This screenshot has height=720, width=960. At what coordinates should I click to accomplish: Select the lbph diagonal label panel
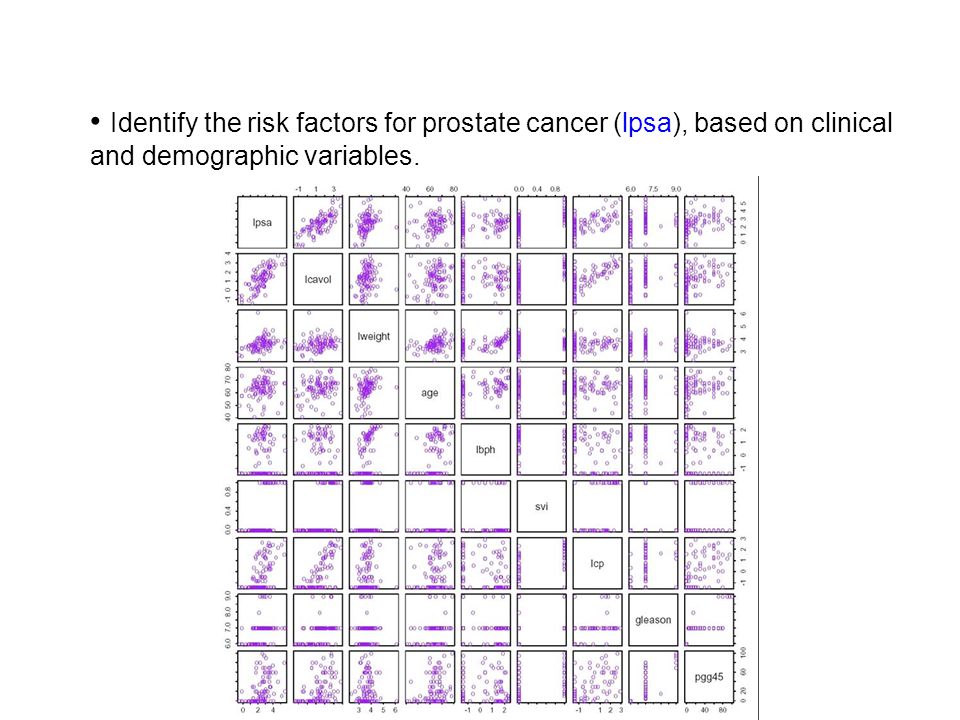point(486,449)
